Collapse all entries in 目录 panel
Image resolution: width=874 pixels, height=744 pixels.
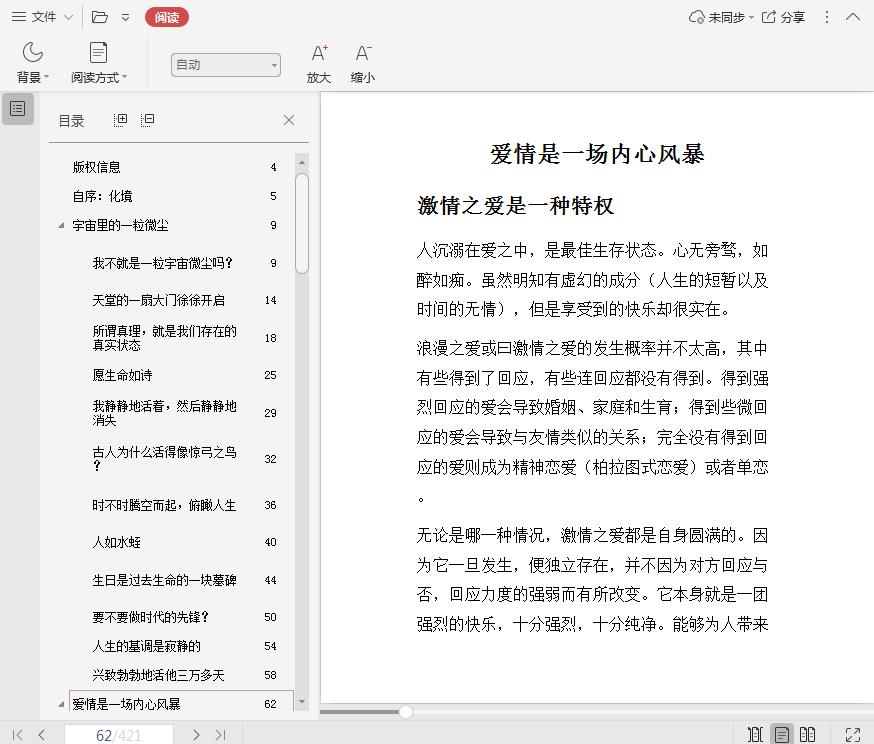[x=147, y=120]
